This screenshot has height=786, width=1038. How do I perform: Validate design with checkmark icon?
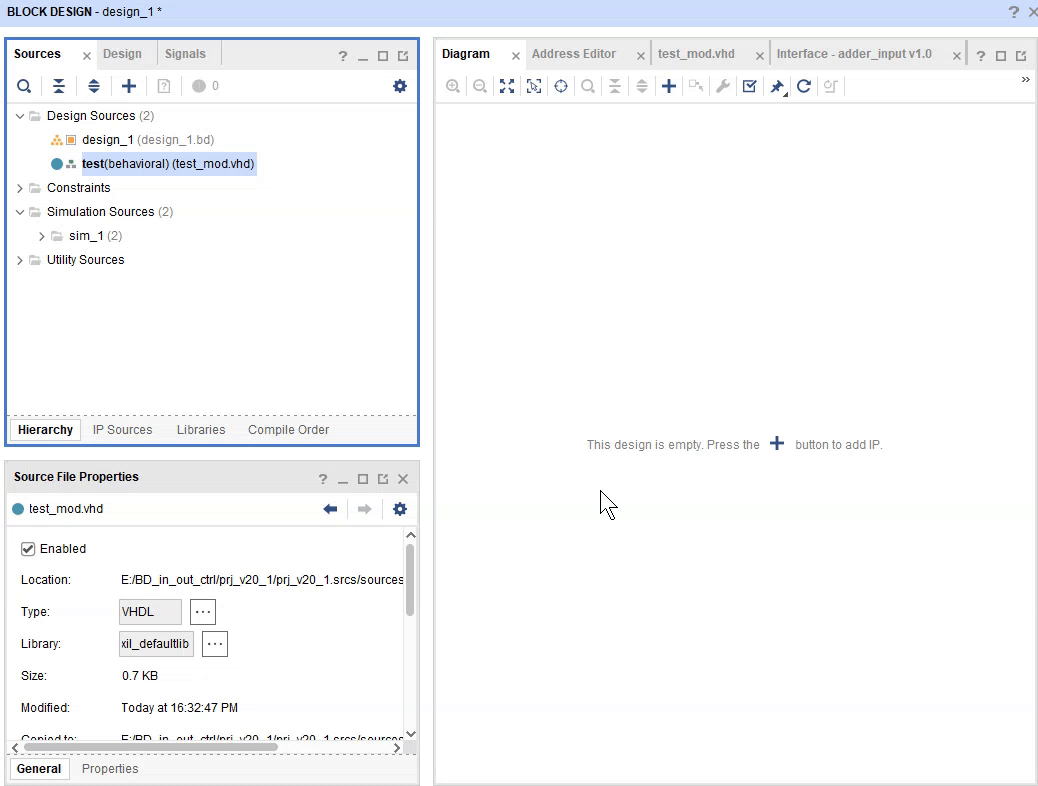pos(749,86)
